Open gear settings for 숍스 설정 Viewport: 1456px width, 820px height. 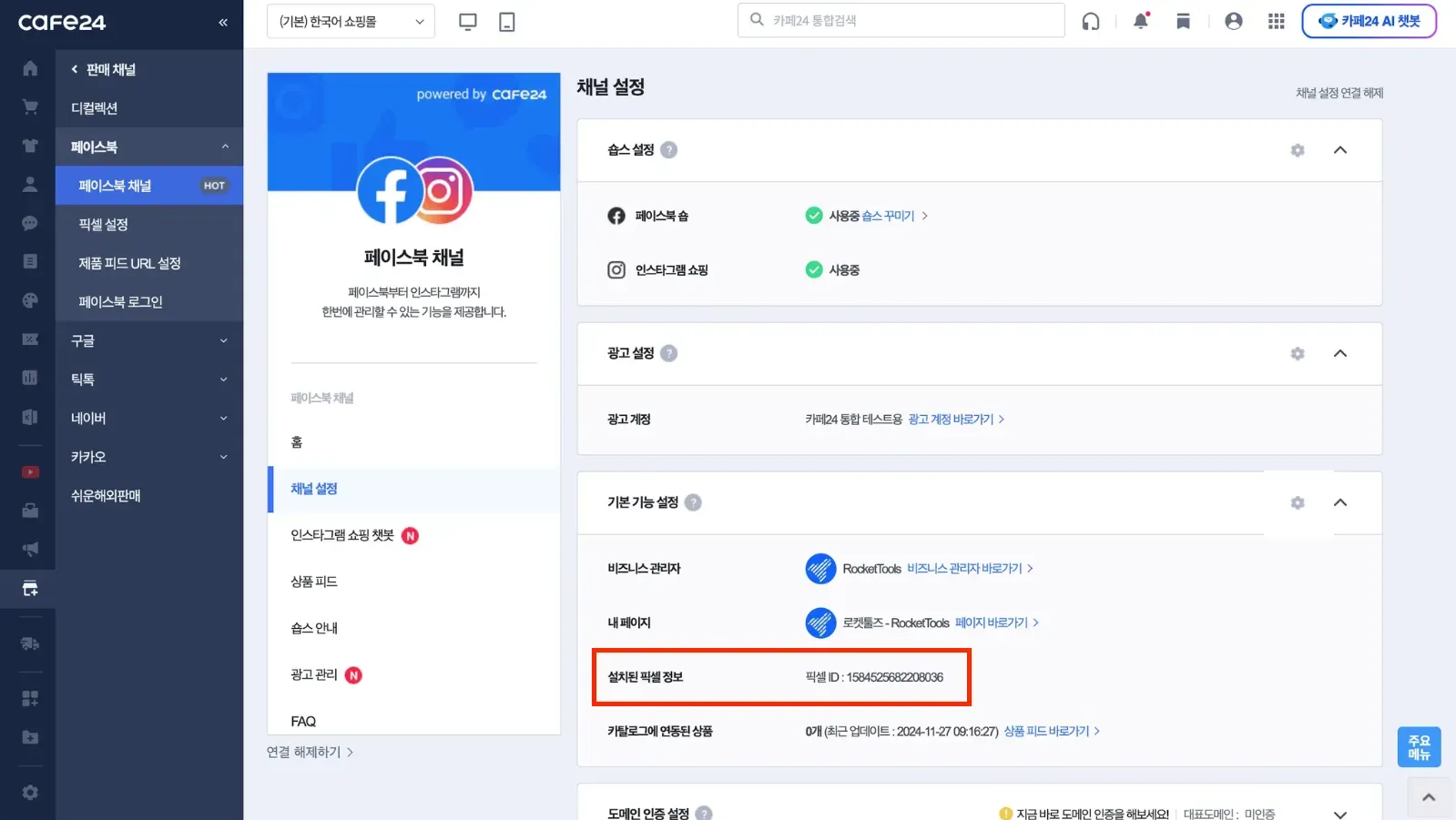1298,150
